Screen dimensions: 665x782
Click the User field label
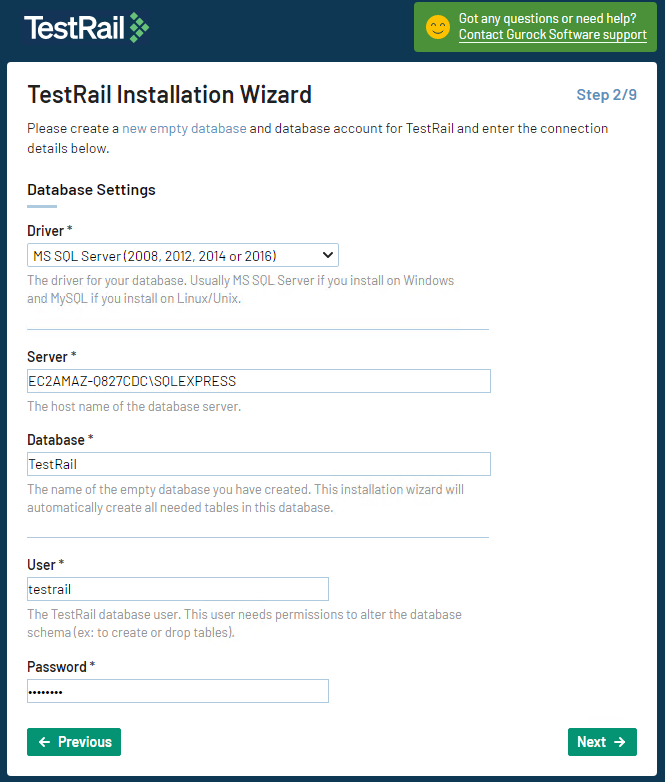45,565
